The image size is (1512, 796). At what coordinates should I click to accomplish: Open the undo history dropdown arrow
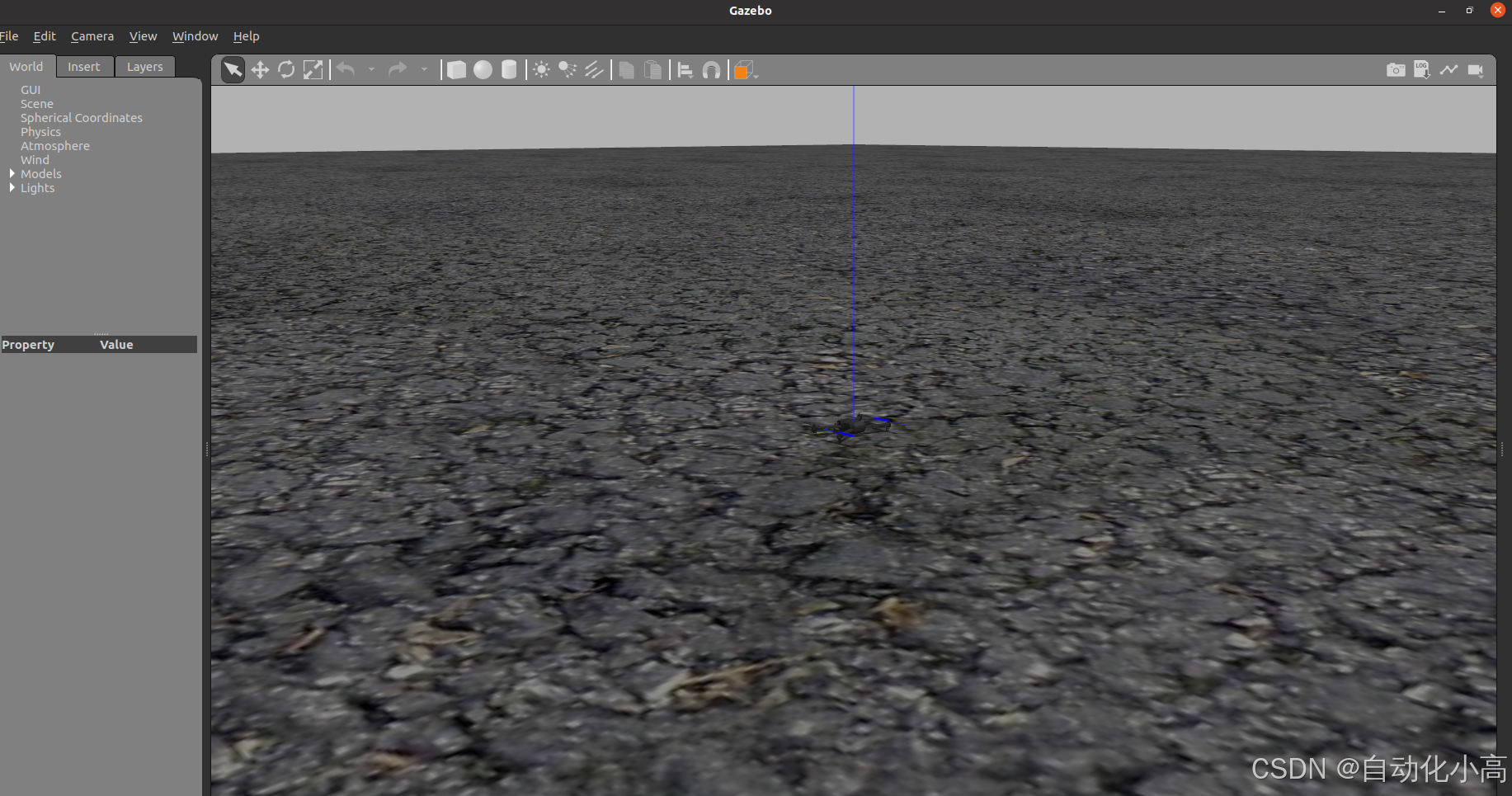[371, 70]
